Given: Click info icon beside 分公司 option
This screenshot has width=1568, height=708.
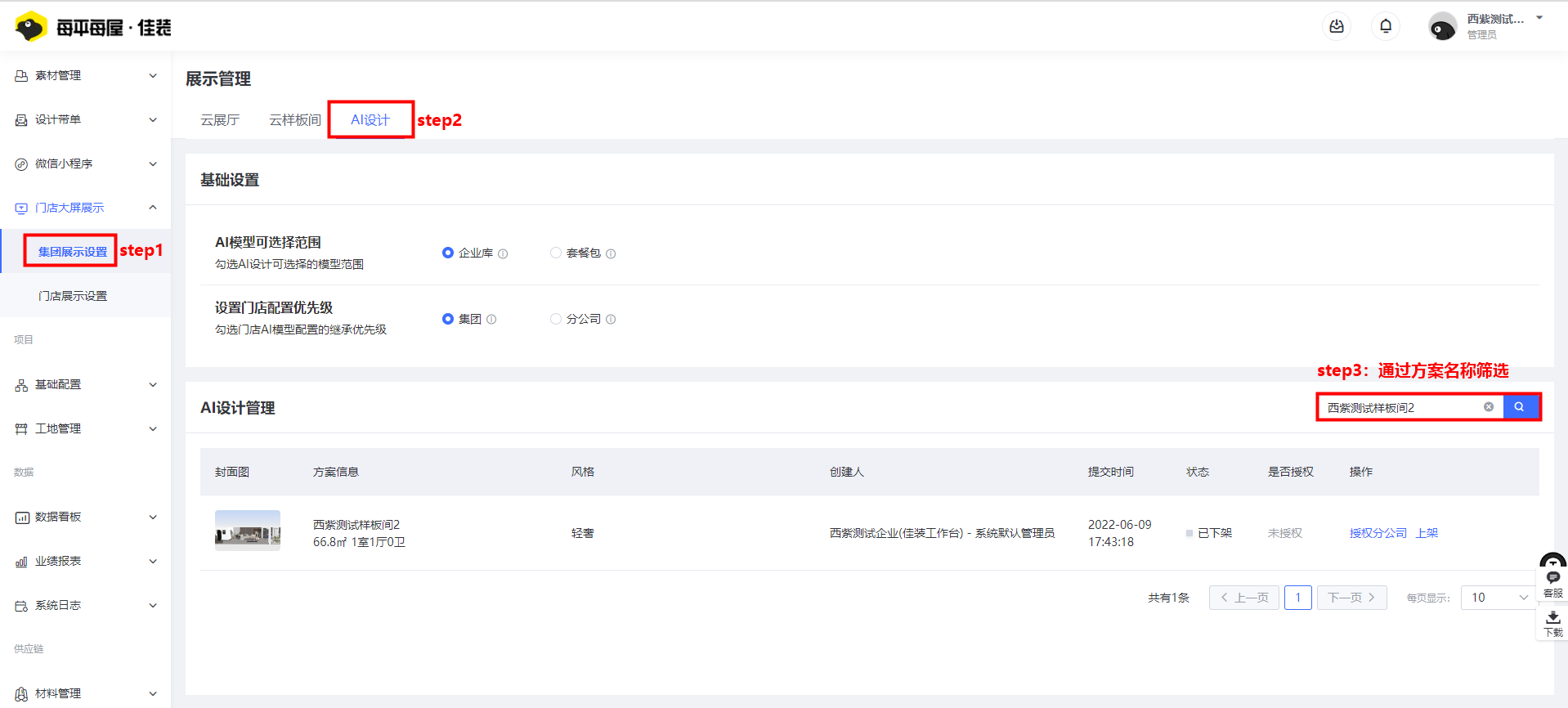Looking at the screenshot, I should 611,320.
